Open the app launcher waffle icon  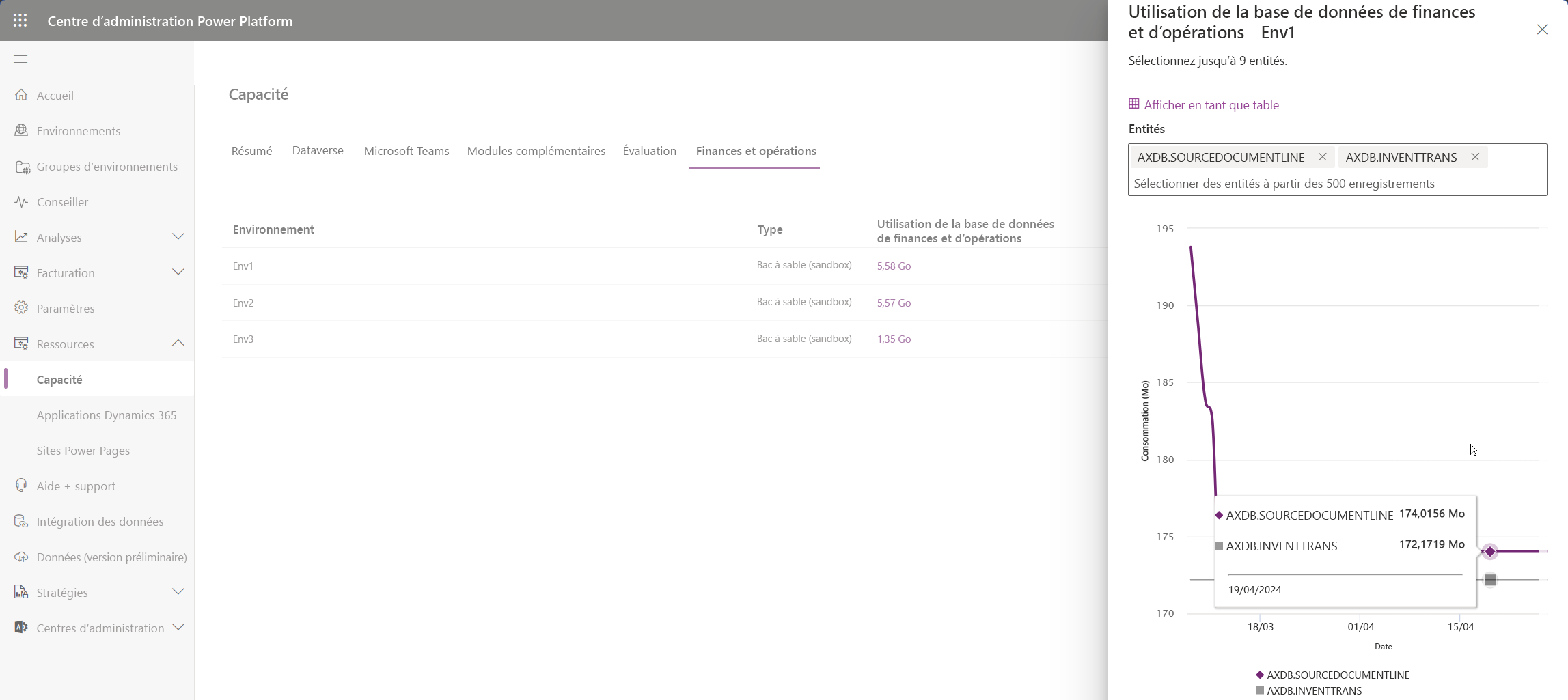point(20,20)
